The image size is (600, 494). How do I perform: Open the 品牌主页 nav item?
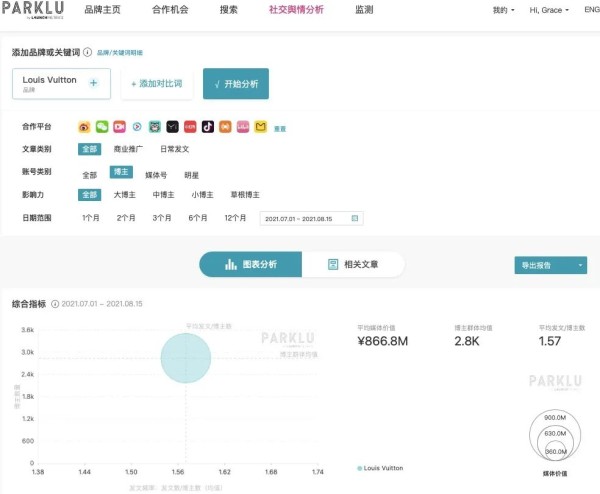click(x=102, y=10)
